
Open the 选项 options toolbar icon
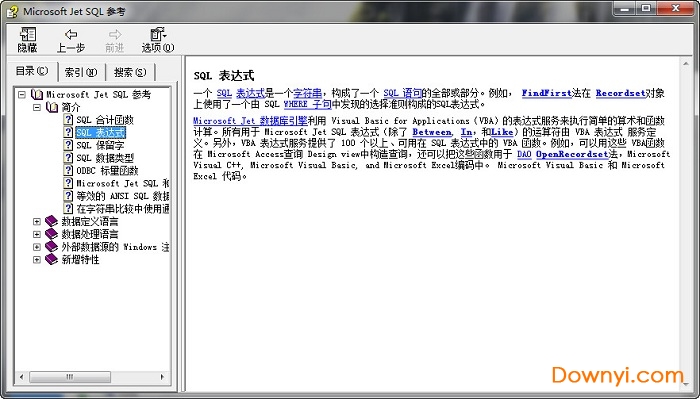(x=158, y=34)
